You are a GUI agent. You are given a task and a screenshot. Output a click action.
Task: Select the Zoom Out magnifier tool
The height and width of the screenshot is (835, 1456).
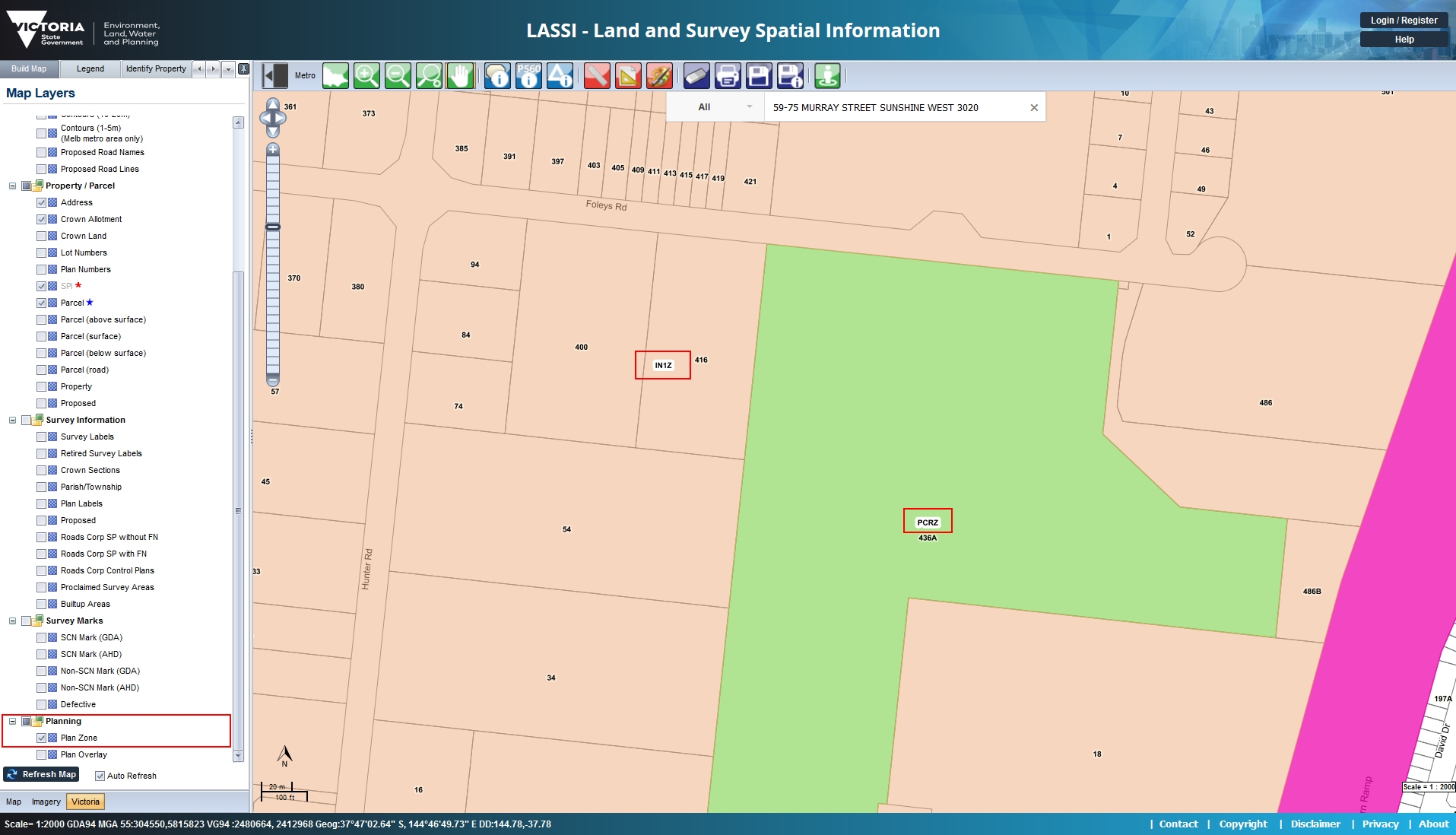[398, 75]
